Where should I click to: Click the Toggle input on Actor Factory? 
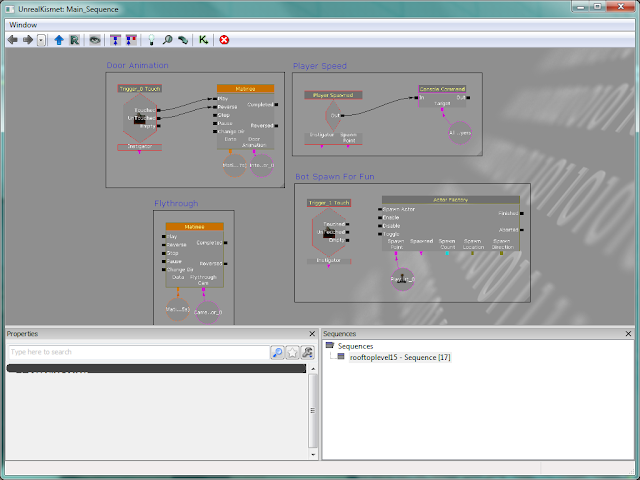[x=380, y=234]
